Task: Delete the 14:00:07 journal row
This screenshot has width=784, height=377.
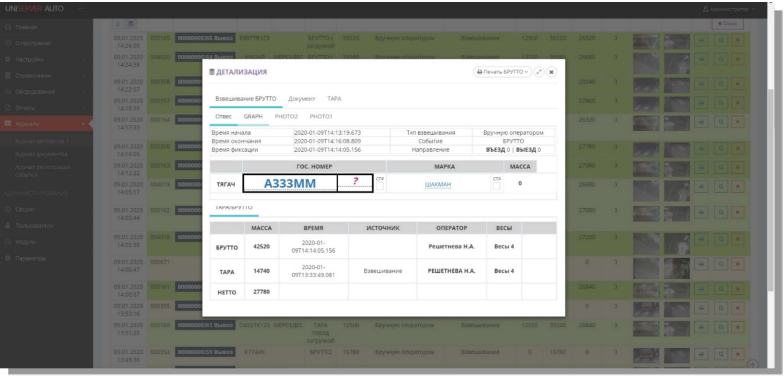Action: click(x=738, y=288)
